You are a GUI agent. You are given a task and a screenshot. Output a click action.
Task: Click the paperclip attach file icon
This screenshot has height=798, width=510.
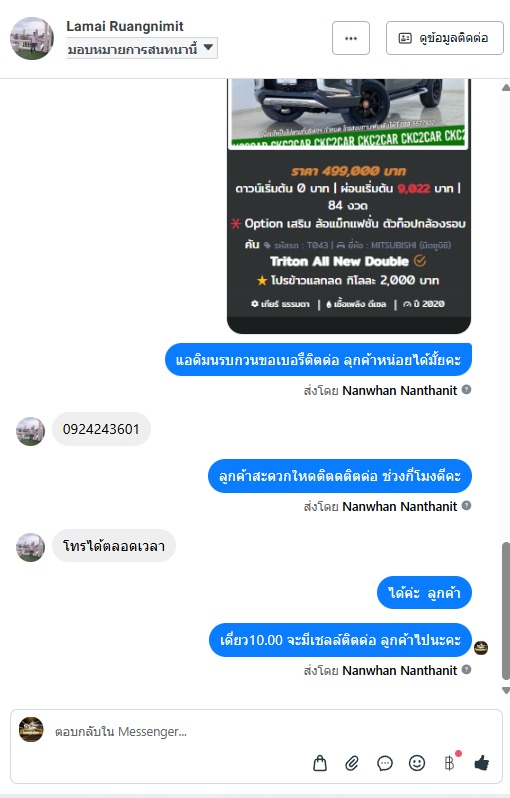[352, 763]
